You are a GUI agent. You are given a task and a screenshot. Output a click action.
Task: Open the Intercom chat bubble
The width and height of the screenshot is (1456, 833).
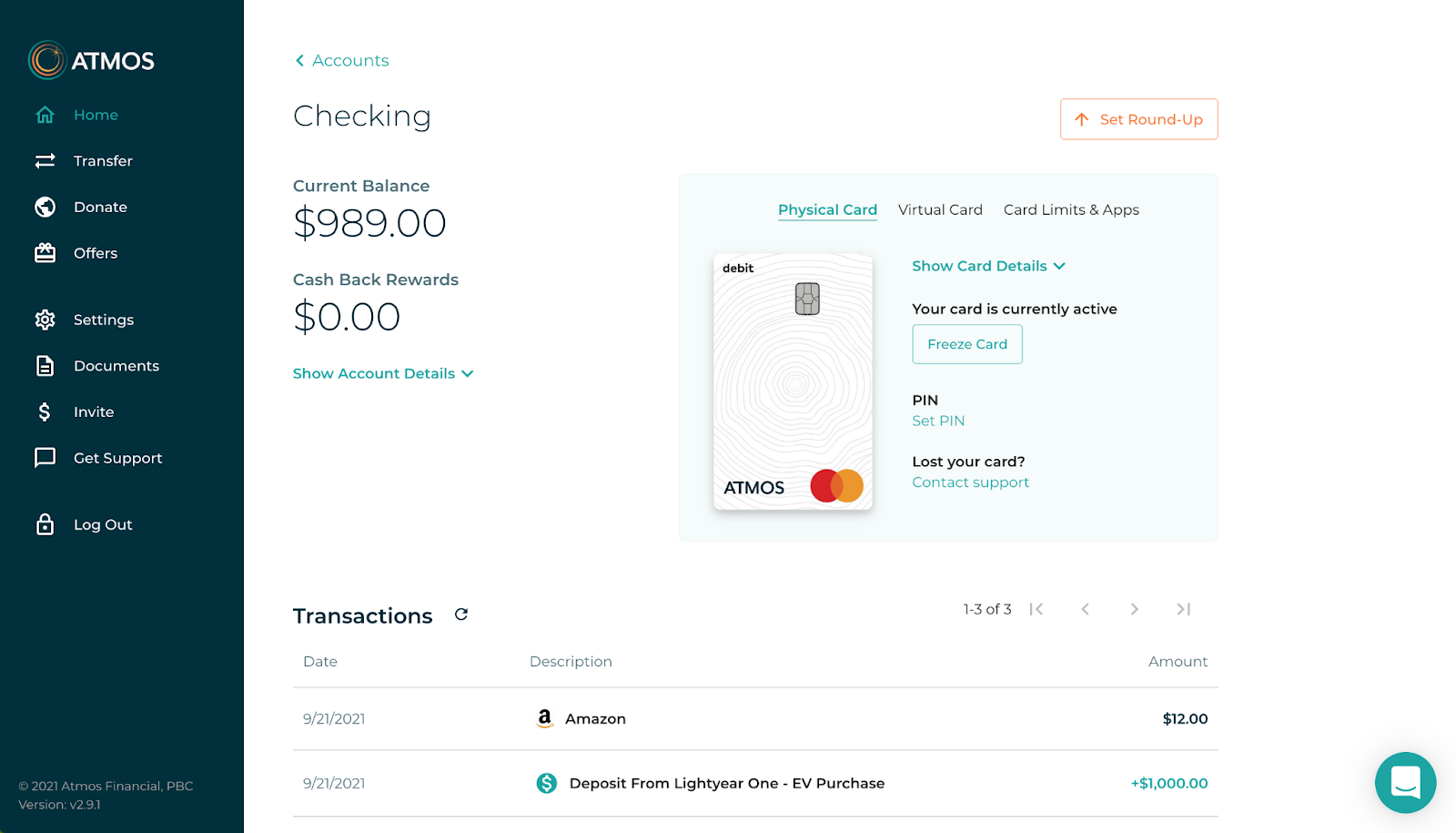(x=1405, y=783)
